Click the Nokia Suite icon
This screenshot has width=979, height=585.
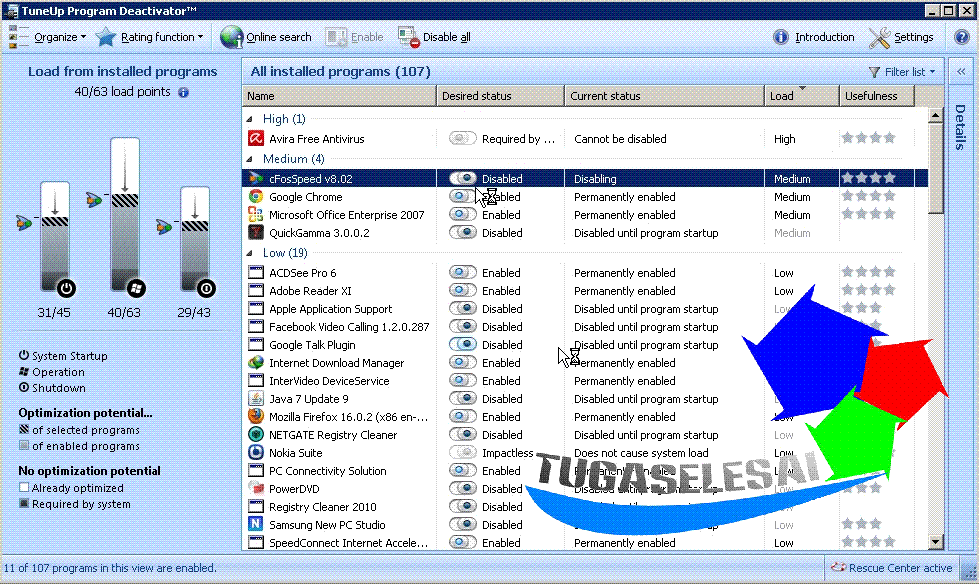tap(255, 452)
